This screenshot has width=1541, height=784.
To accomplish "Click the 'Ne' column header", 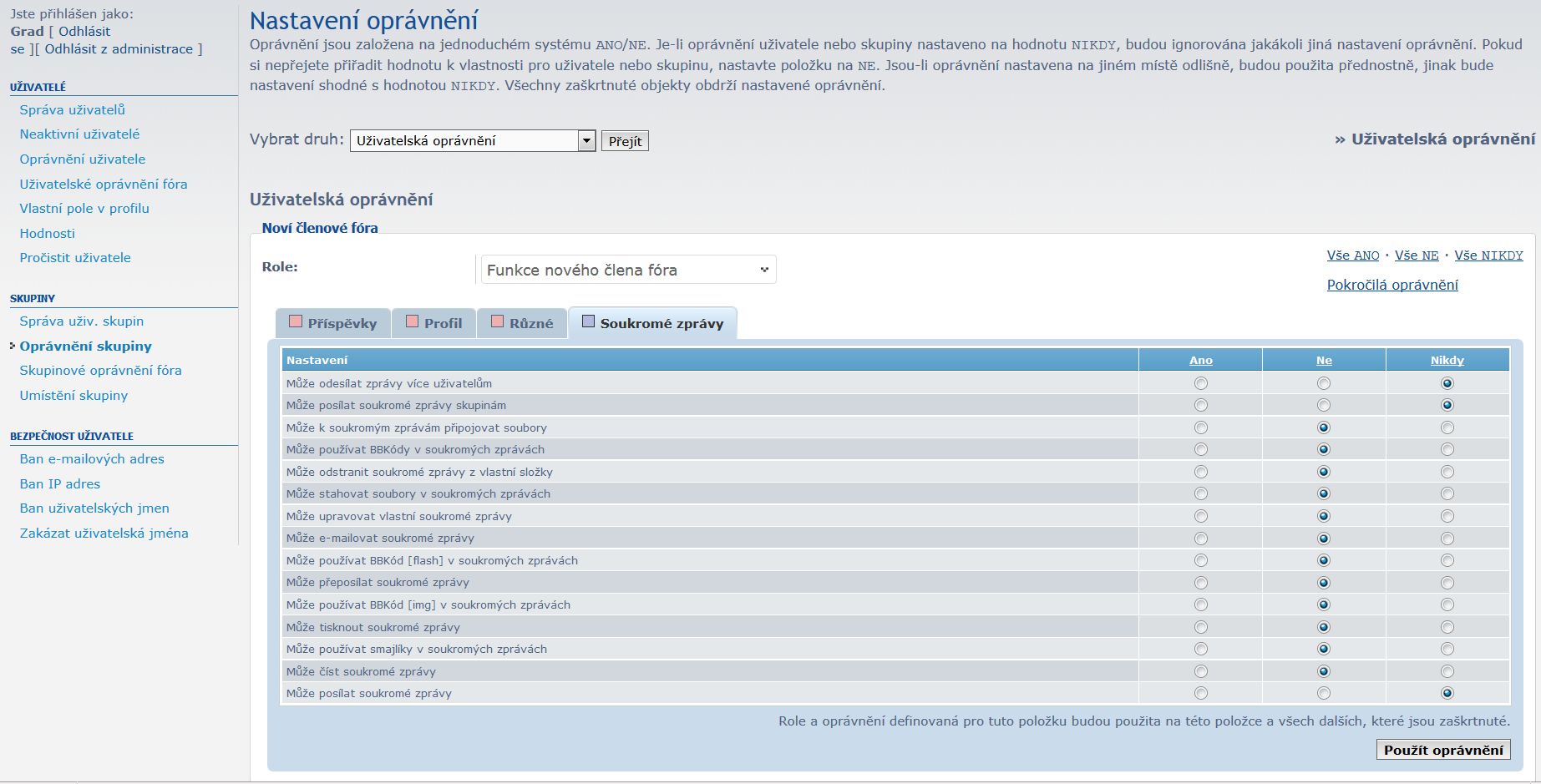I will point(1324,360).
